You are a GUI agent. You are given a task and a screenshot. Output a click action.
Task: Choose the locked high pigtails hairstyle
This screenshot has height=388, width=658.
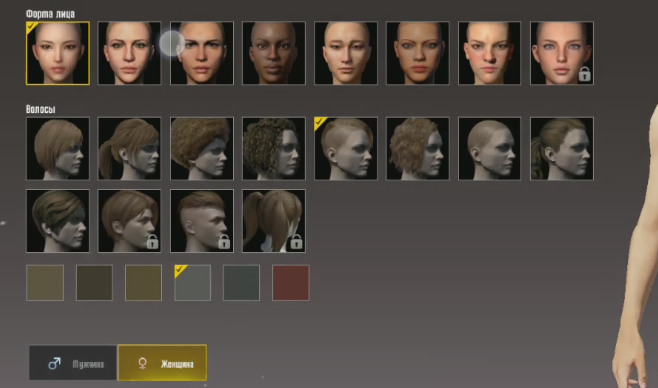[274, 221]
